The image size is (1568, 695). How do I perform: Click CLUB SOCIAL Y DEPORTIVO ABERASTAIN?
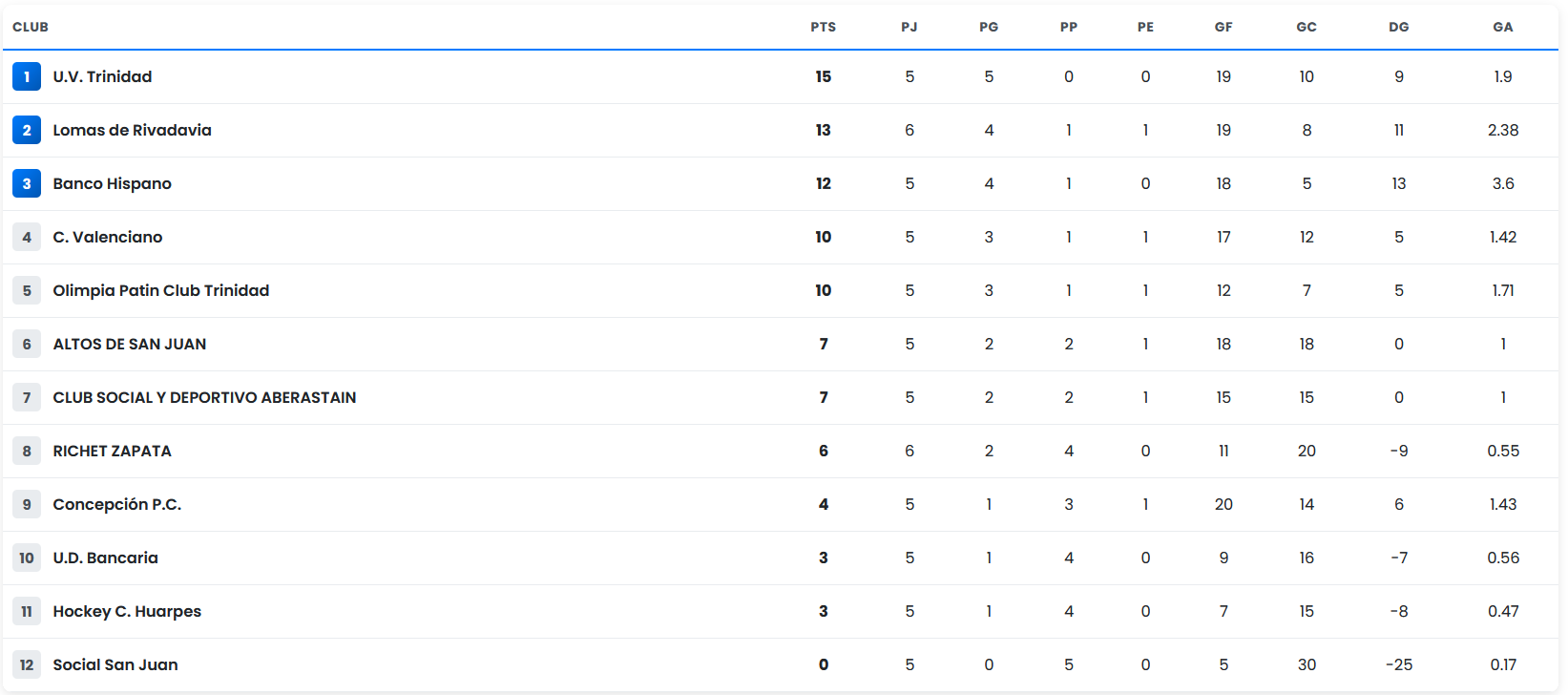click(204, 397)
